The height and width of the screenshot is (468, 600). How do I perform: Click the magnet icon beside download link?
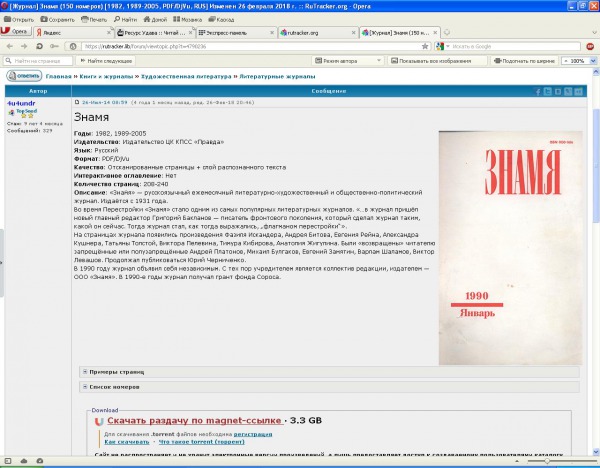99,421
